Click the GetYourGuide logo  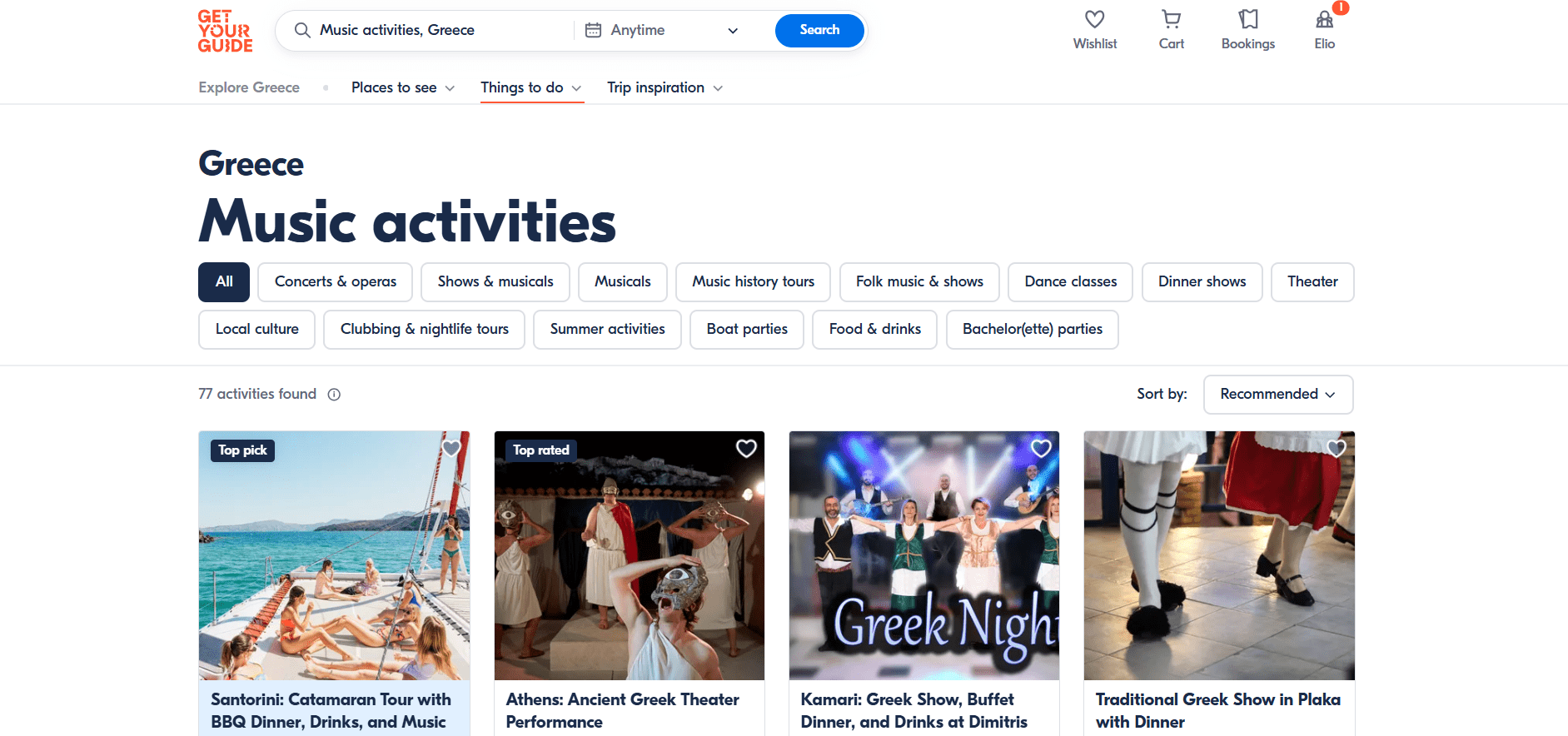(225, 31)
